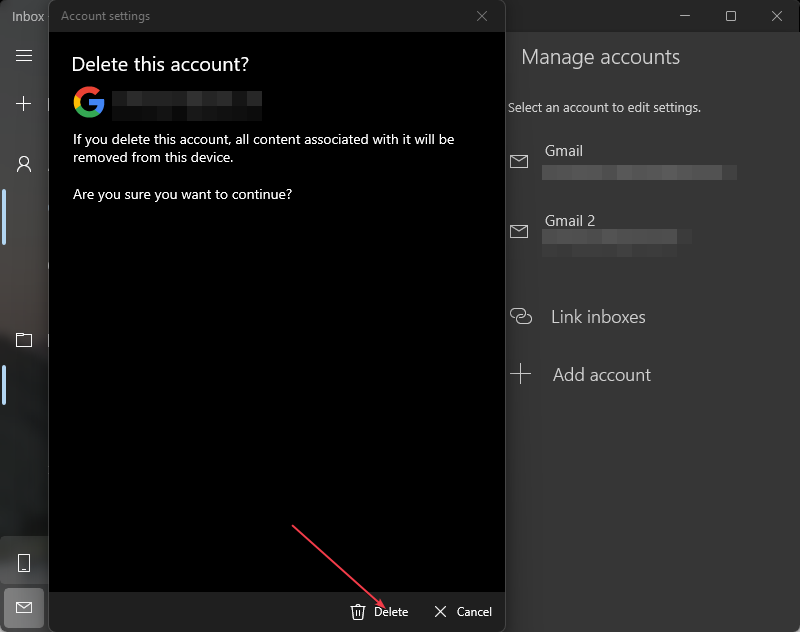
Task: Click the plus new mail icon
Action: (24, 103)
